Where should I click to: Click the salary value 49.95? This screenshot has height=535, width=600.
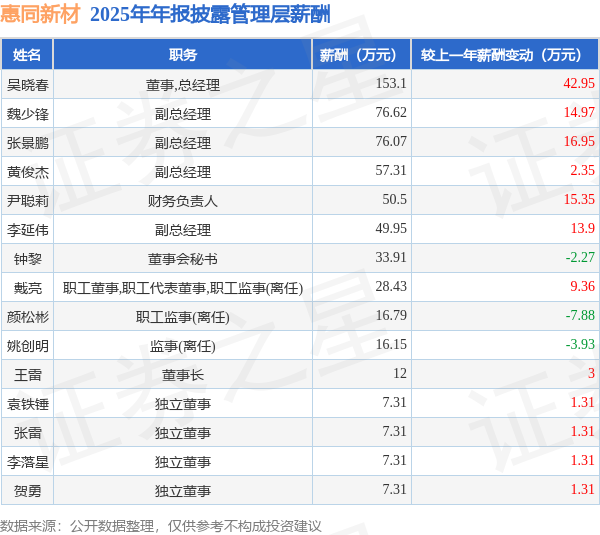click(x=391, y=228)
